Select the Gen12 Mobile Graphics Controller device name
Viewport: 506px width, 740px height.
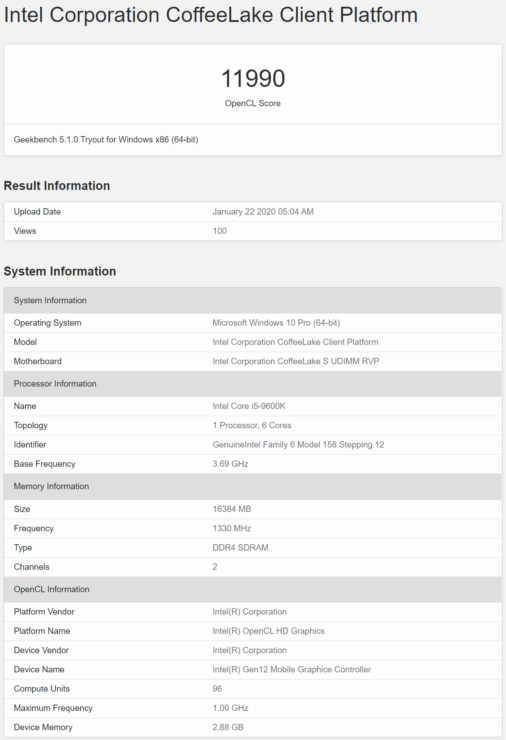coord(292,670)
